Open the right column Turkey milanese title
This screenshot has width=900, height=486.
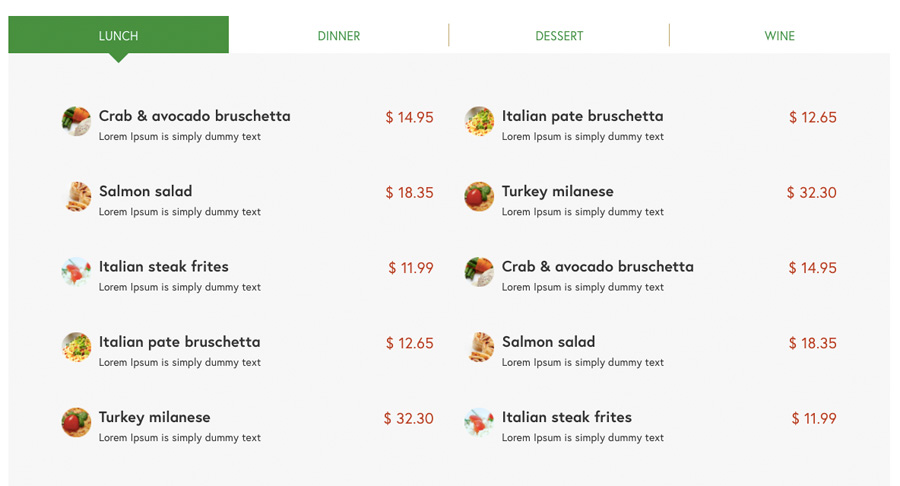coord(558,192)
